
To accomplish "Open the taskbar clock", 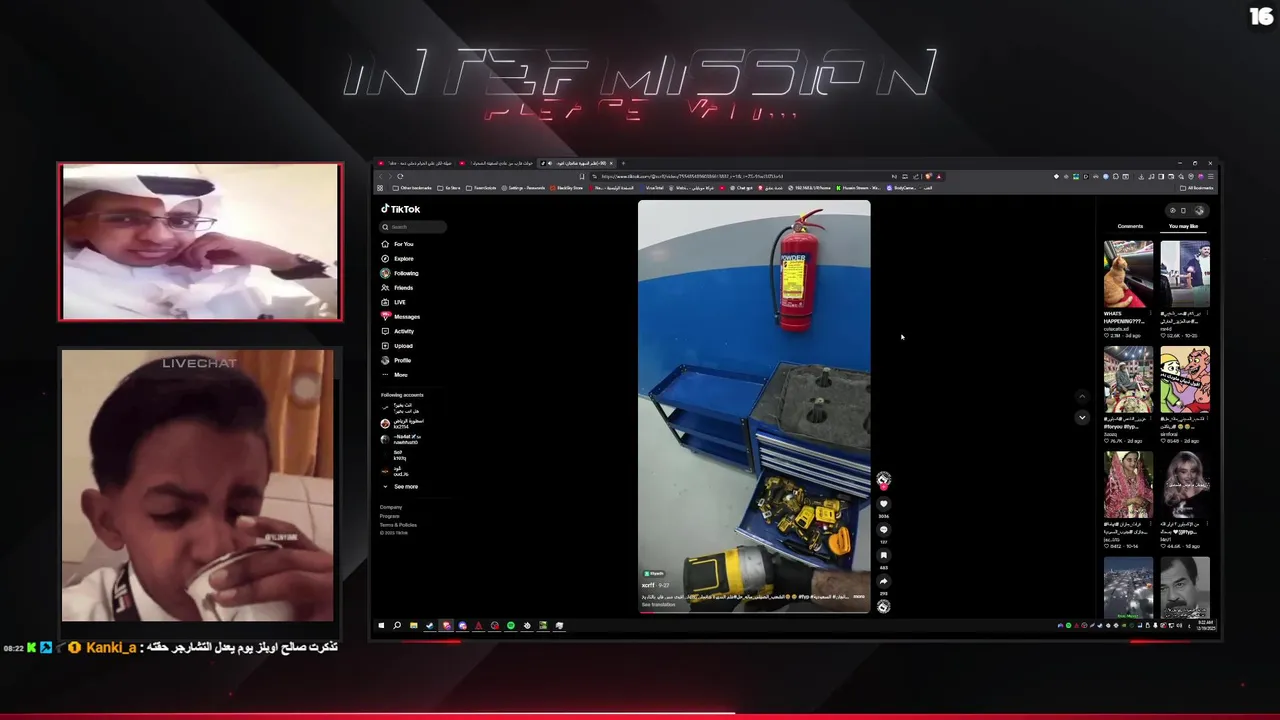I will 1204,626.
